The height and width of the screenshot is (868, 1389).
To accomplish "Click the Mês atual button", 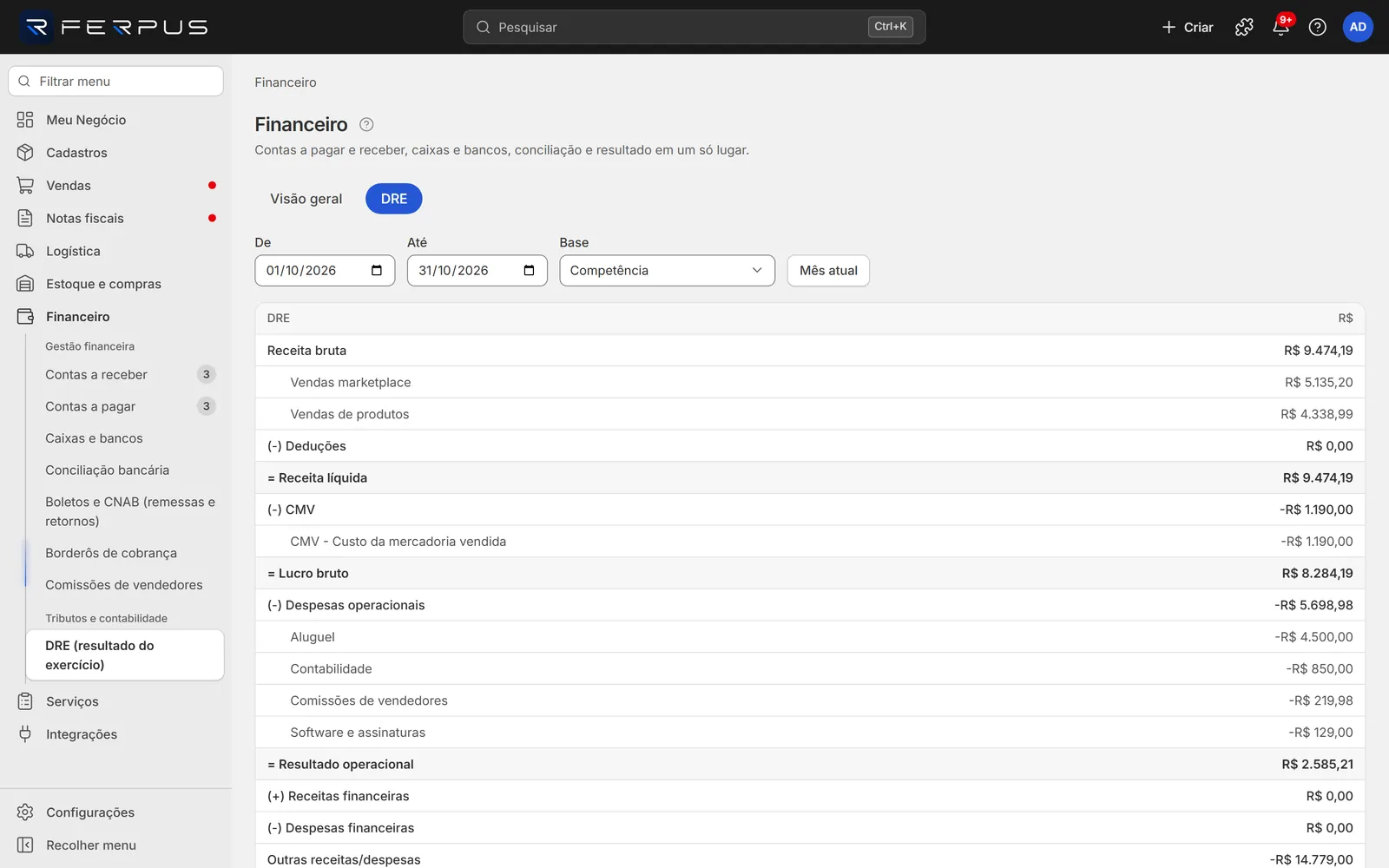I will (828, 271).
